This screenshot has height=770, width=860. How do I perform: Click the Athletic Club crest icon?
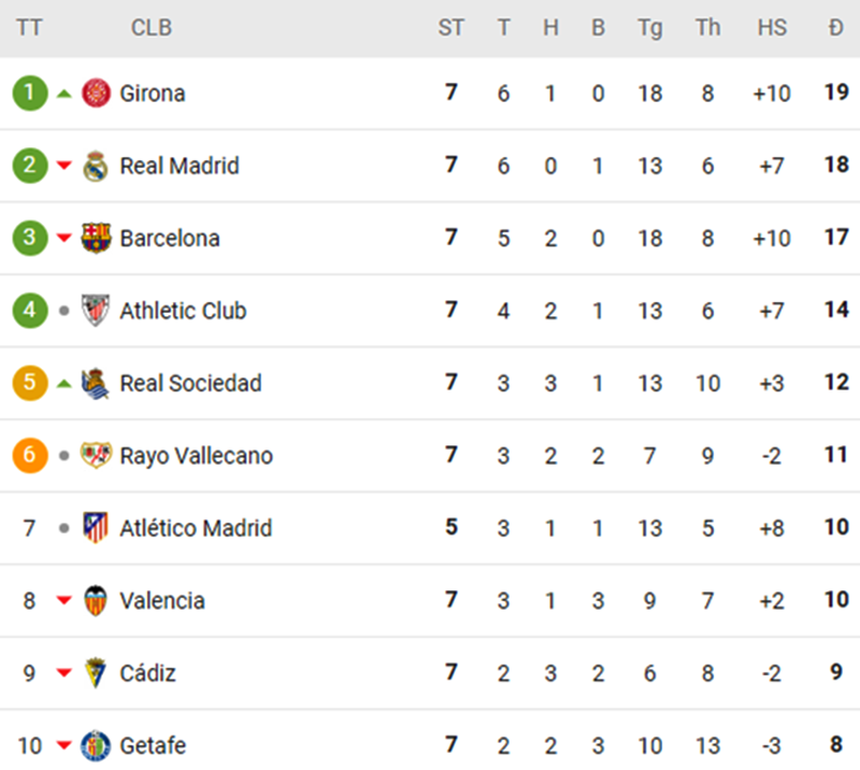pos(95,311)
